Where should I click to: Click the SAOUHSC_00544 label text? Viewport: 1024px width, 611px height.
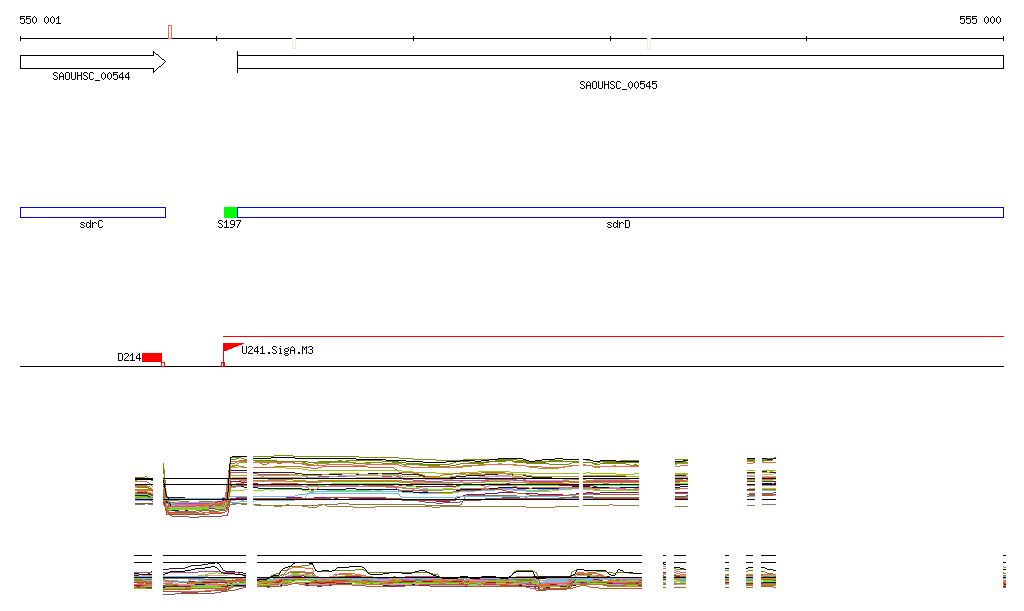pos(91,76)
